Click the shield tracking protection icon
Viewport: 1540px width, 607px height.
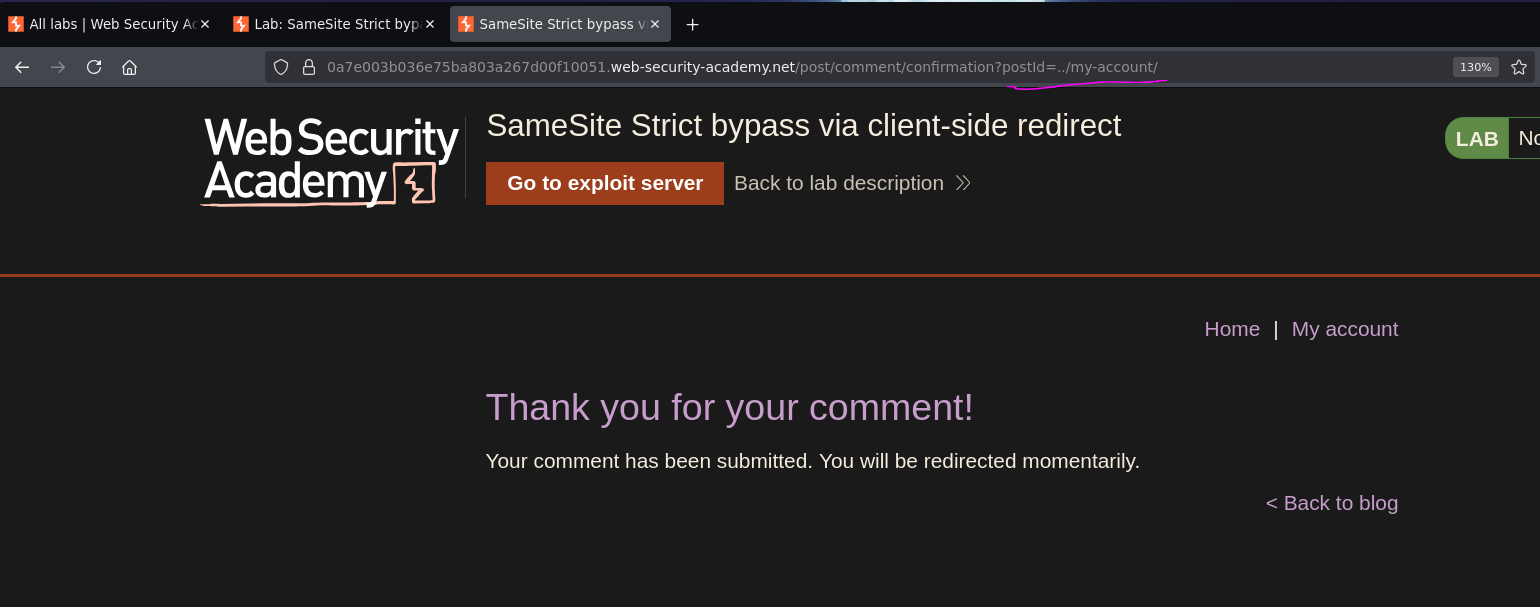[x=281, y=67]
